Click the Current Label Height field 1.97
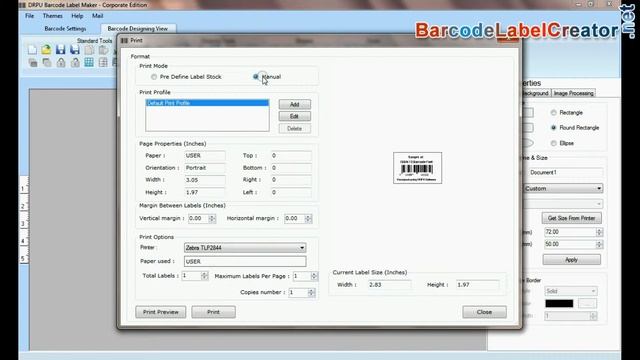 (x=478, y=285)
